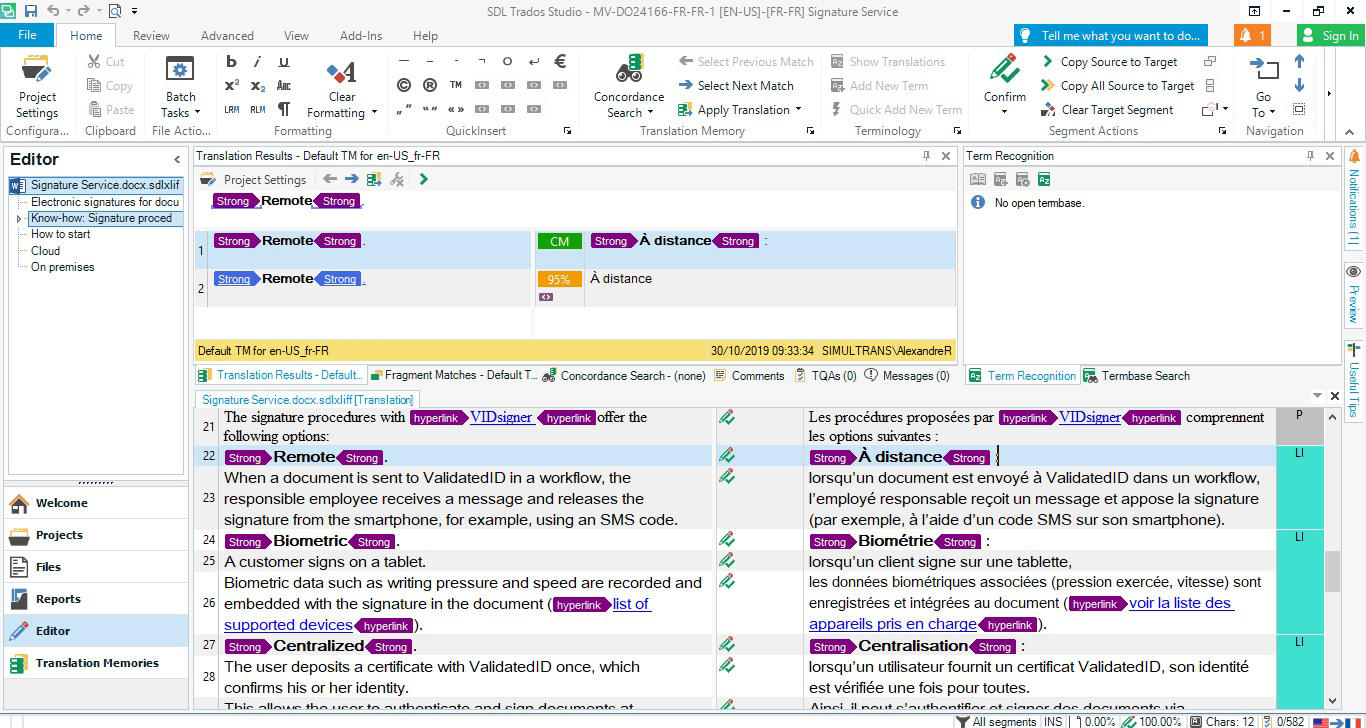This screenshot has height=728, width=1366.
Task: Open Project Settings in the ribbon
Action: click(x=37, y=86)
